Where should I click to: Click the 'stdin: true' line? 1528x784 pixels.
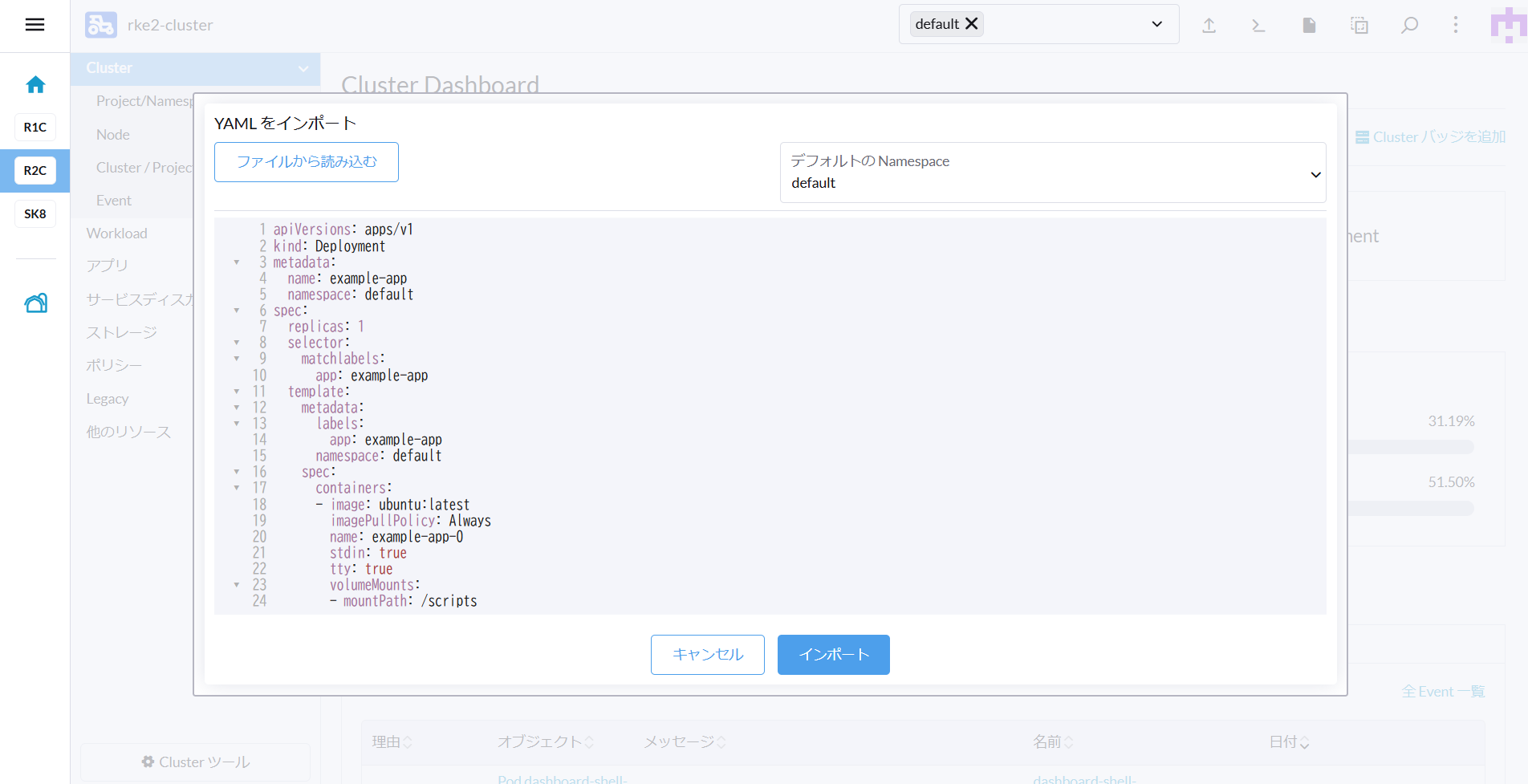click(368, 553)
